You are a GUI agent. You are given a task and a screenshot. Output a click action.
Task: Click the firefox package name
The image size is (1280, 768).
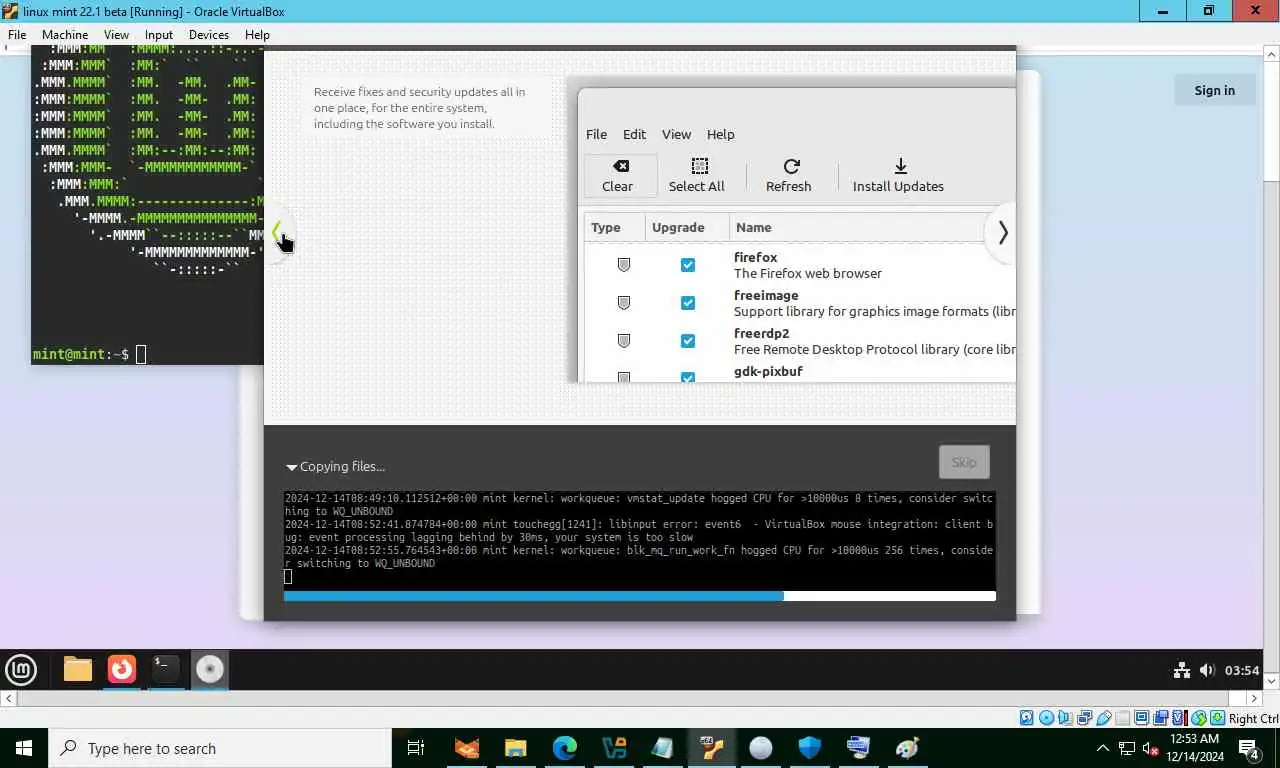coord(755,257)
